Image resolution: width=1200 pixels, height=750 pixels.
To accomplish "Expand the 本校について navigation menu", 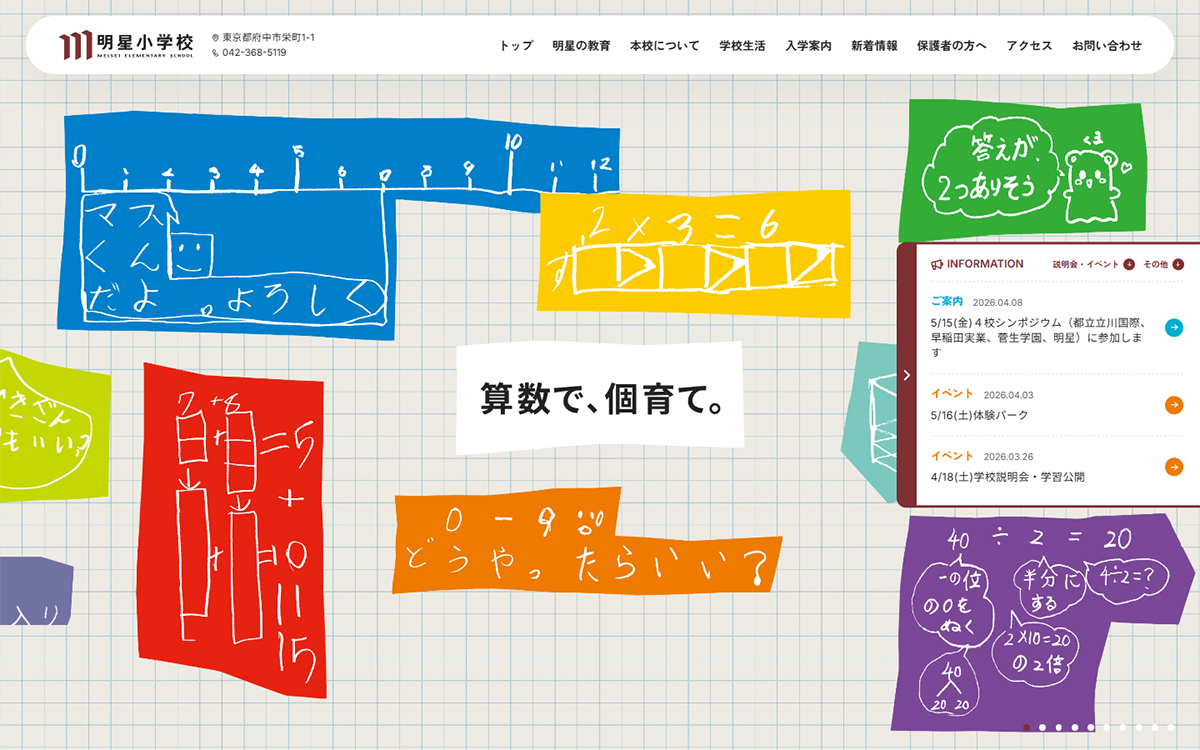I will 663,45.
